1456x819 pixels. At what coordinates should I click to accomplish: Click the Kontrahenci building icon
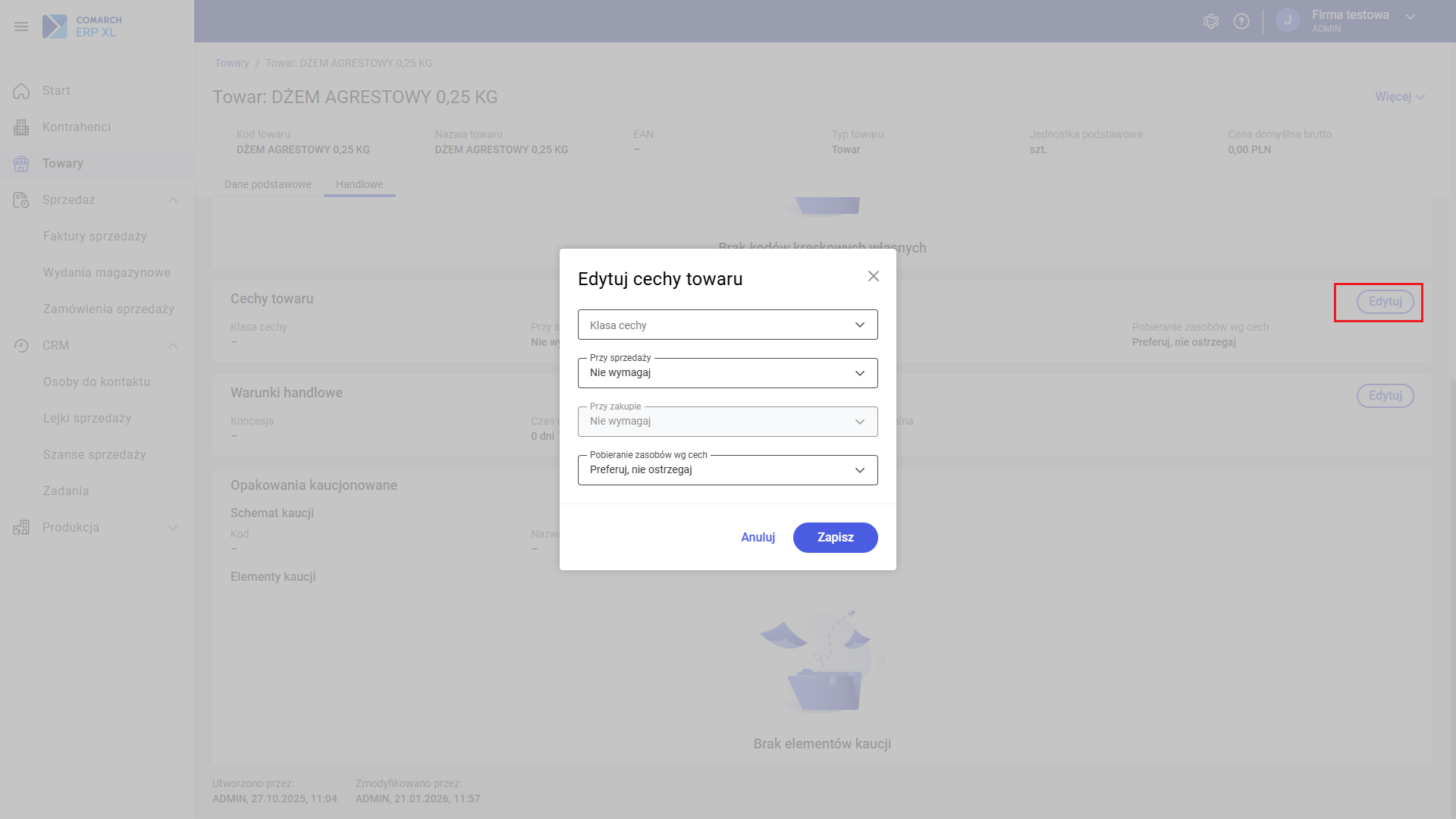tap(21, 127)
